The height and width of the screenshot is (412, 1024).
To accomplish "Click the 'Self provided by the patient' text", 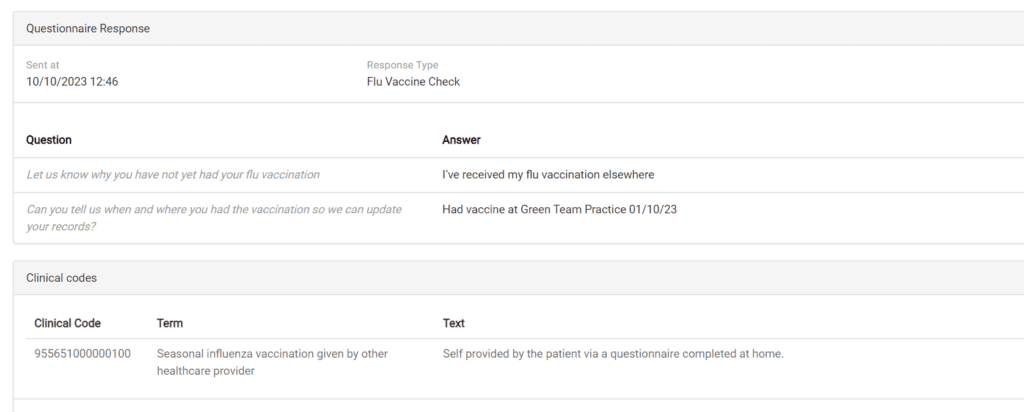I will pyautogui.click(x=613, y=354).
